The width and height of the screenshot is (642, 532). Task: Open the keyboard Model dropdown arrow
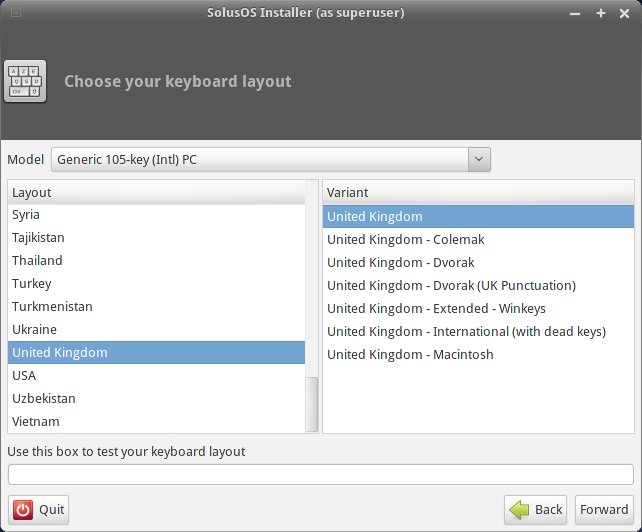(479, 159)
